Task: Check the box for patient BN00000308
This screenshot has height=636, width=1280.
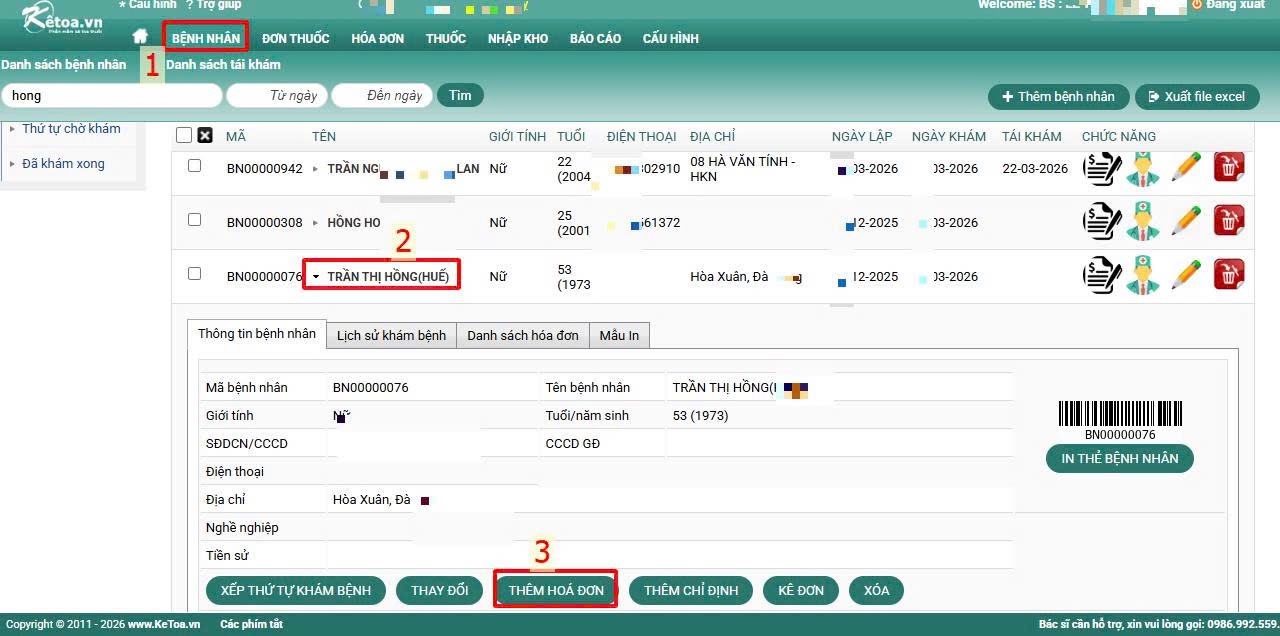Action: 195,220
